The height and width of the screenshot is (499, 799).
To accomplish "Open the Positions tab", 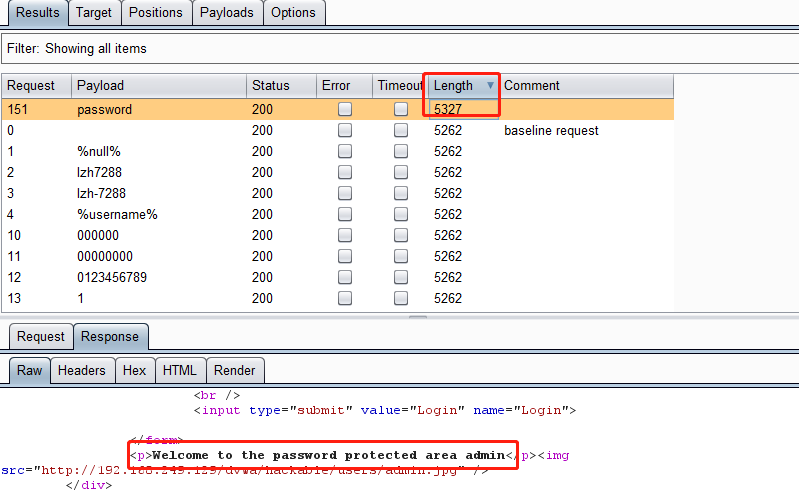I will 156,12.
